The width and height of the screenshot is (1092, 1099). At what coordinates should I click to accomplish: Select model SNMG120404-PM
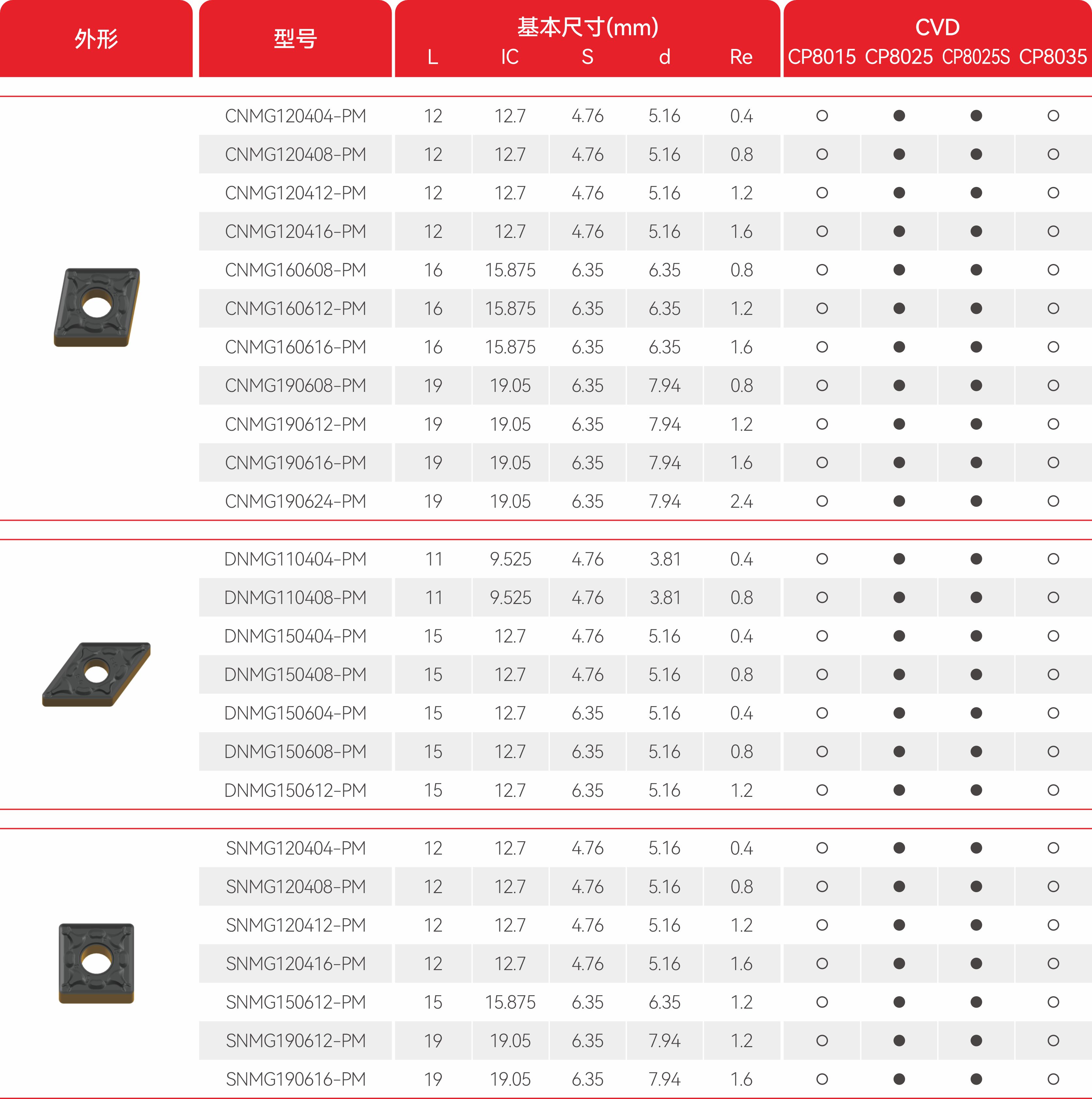pyautogui.click(x=295, y=847)
